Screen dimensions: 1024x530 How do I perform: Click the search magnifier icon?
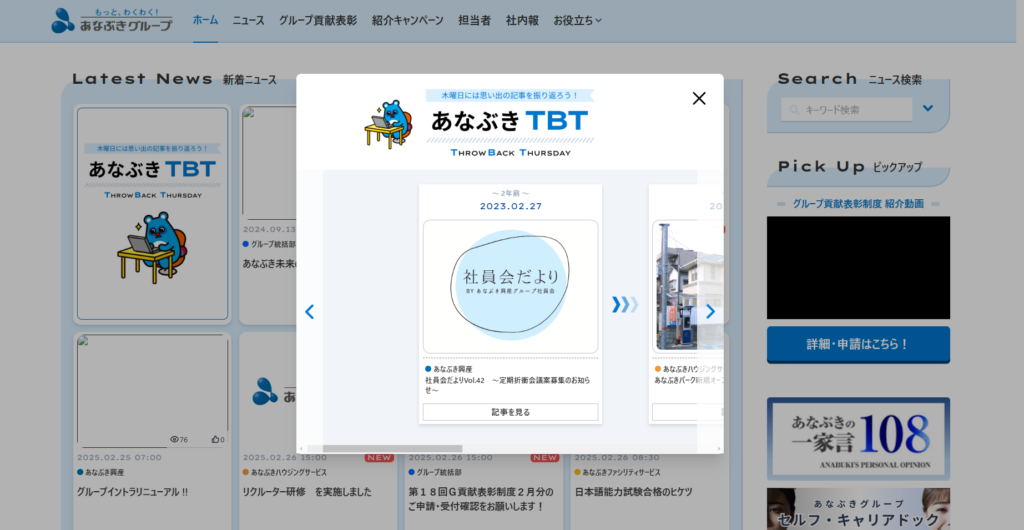pos(794,110)
